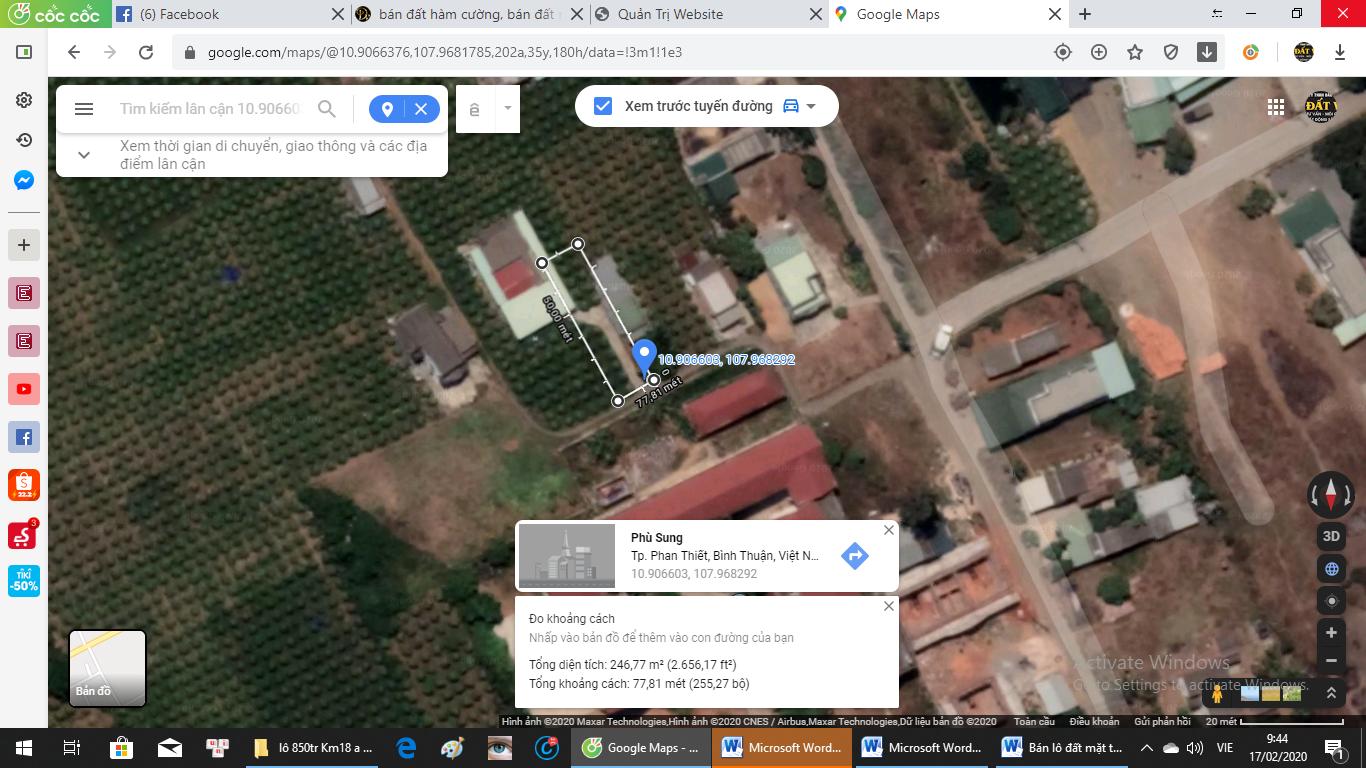Click the Pegman Street View icon

pyautogui.click(x=1217, y=692)
